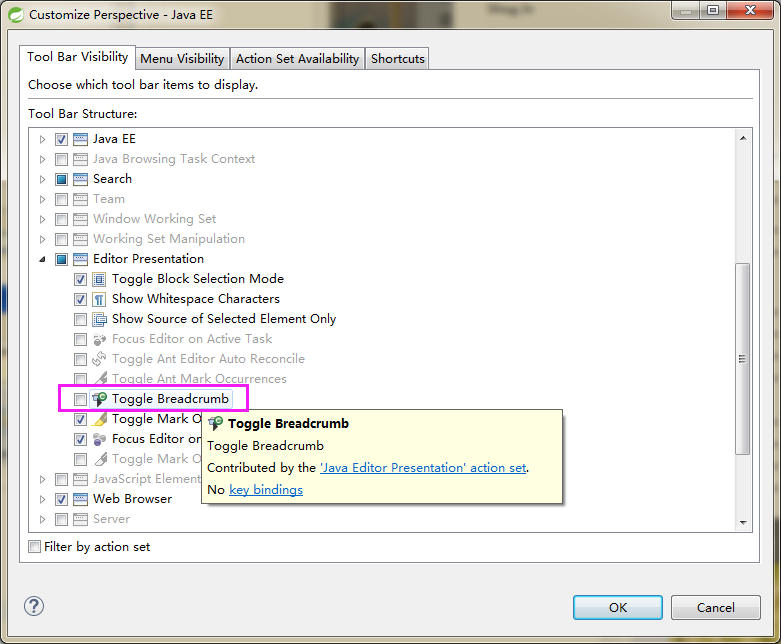
Task: Expand the Working Set Manipulation node
Action: tap(42, 240)
